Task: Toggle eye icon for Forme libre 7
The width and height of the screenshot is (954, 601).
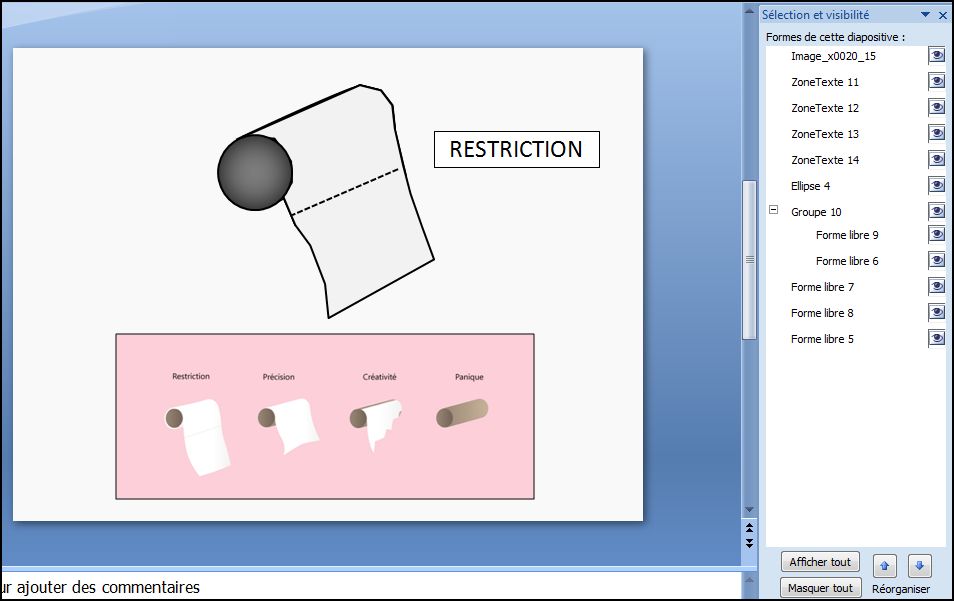Action: [x=936, y=287]
